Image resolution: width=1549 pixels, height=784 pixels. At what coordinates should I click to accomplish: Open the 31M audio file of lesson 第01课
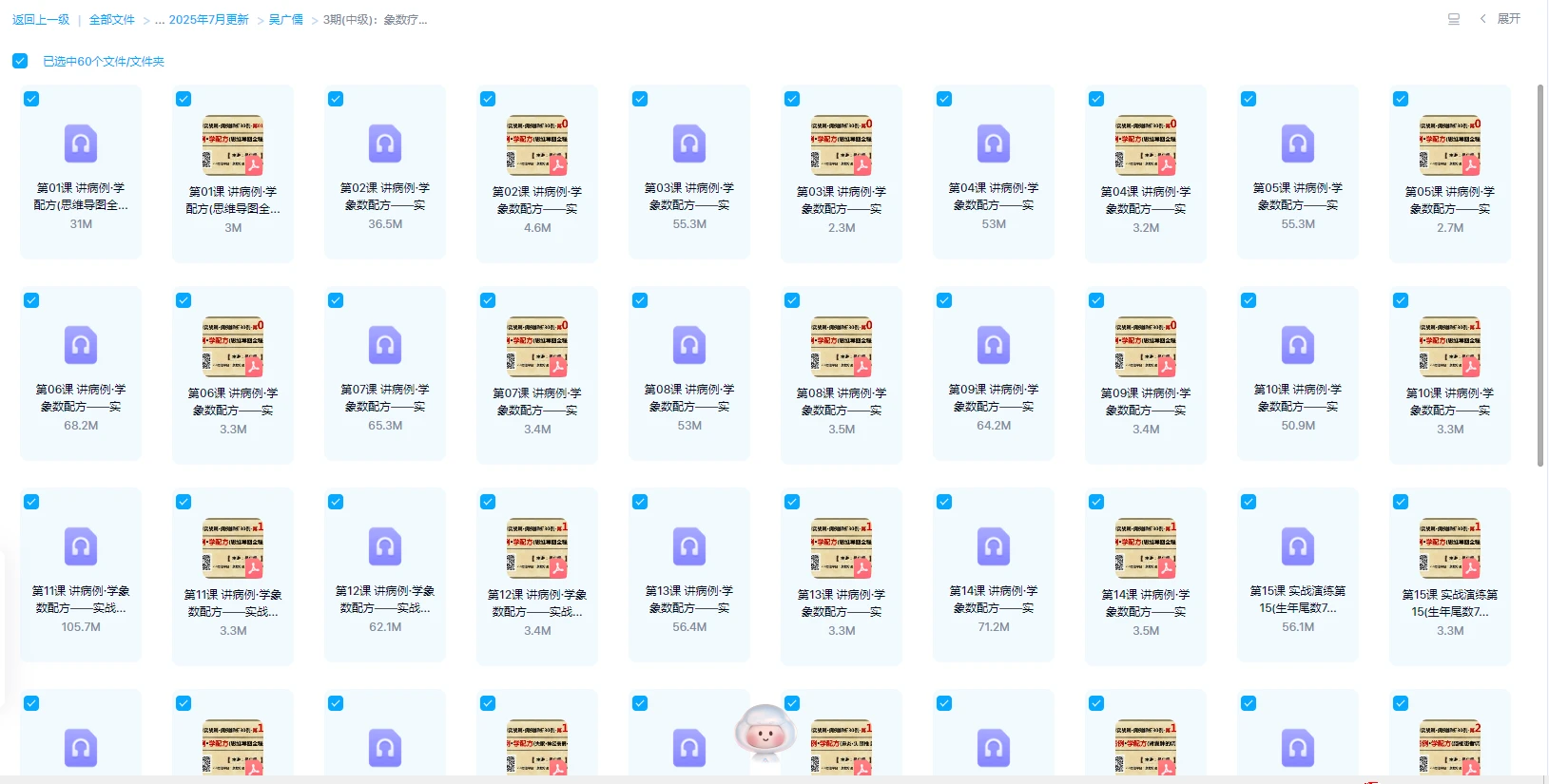pyautogui.click(x=81, y=144)
